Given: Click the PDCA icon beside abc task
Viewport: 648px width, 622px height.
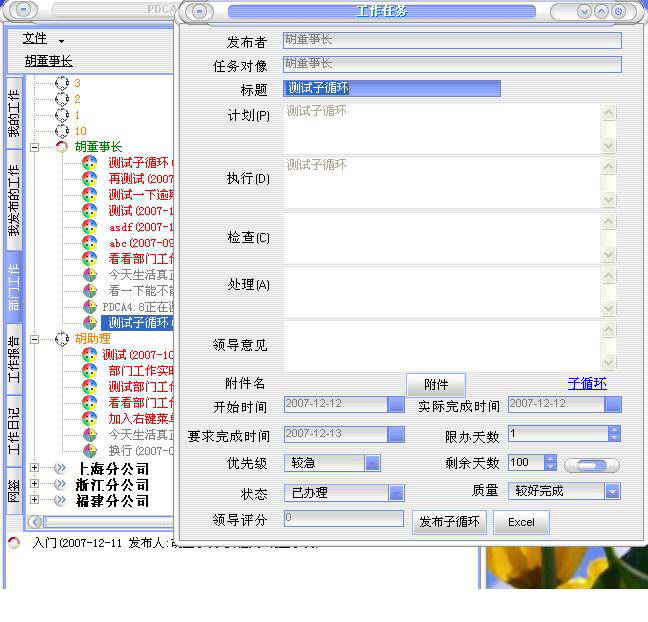Looking at the screenshot, I should pos(89,243).
